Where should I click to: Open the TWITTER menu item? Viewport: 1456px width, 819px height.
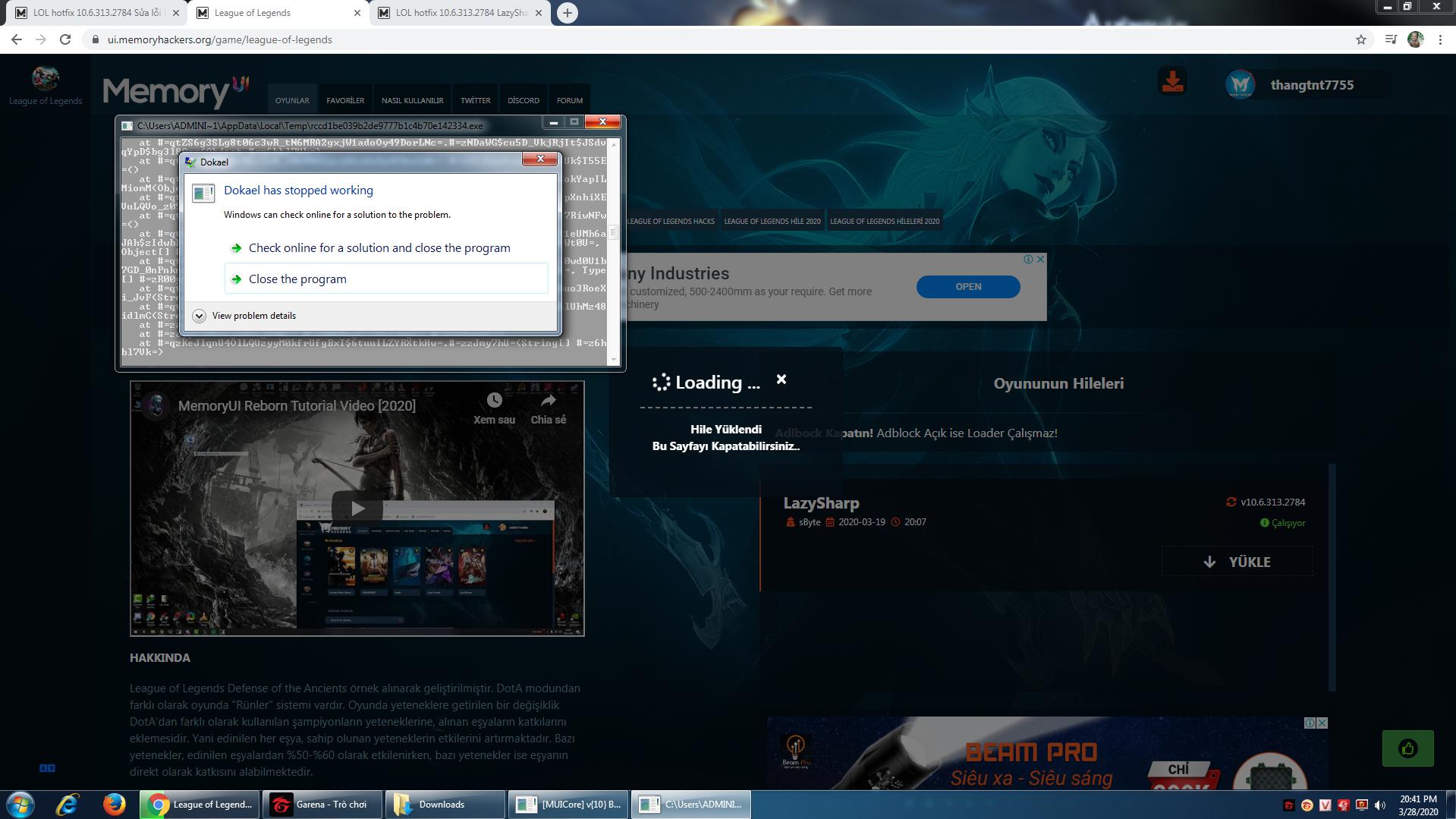click(475, 100)
